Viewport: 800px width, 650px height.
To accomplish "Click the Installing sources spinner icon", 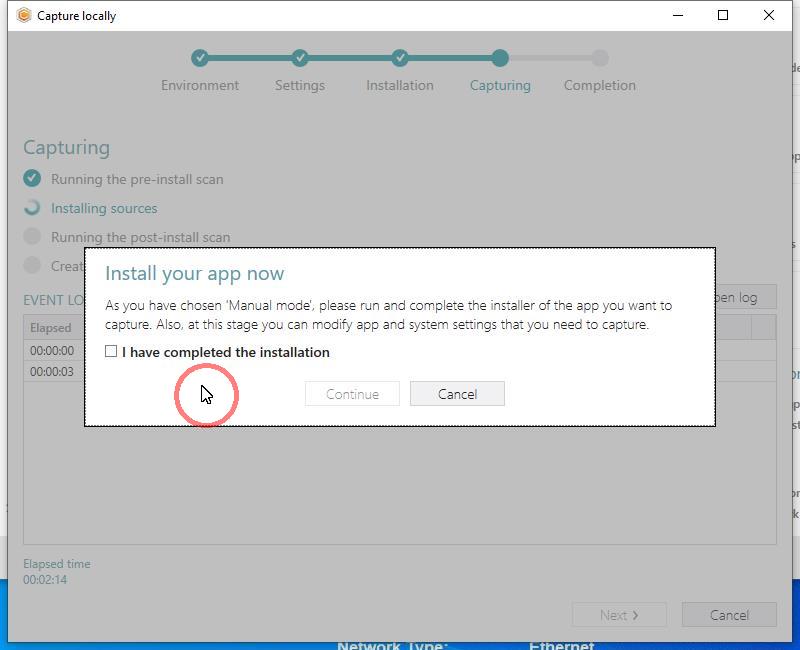I will [32, 208].
